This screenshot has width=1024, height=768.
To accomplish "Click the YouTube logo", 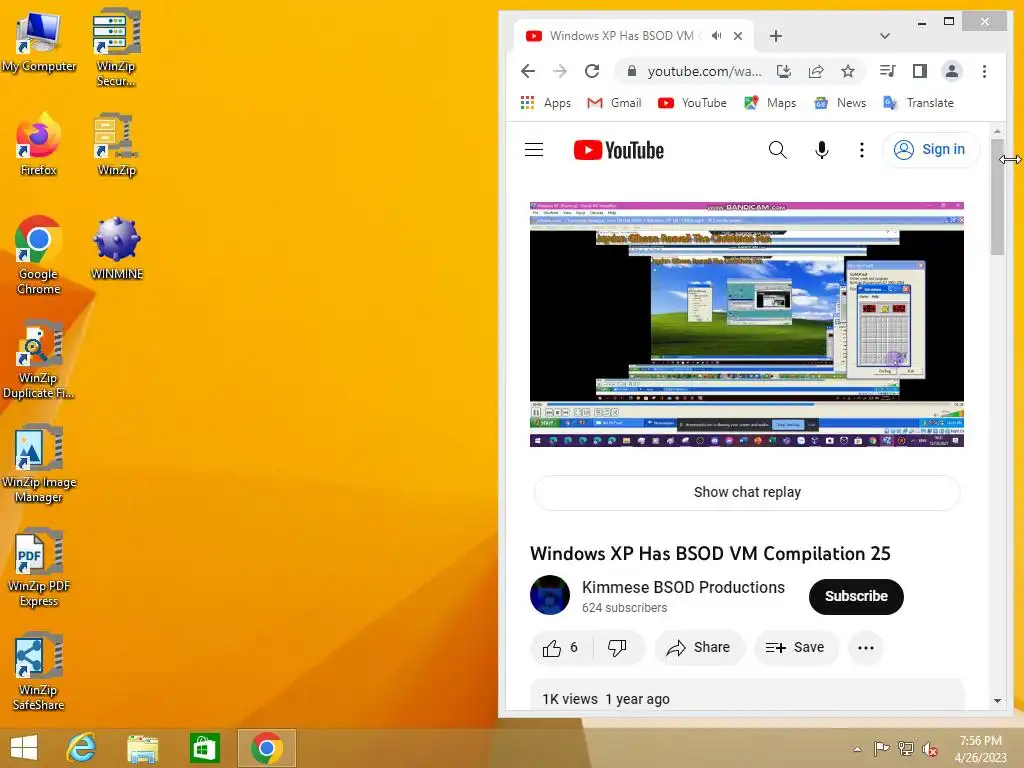I will 618,150.
